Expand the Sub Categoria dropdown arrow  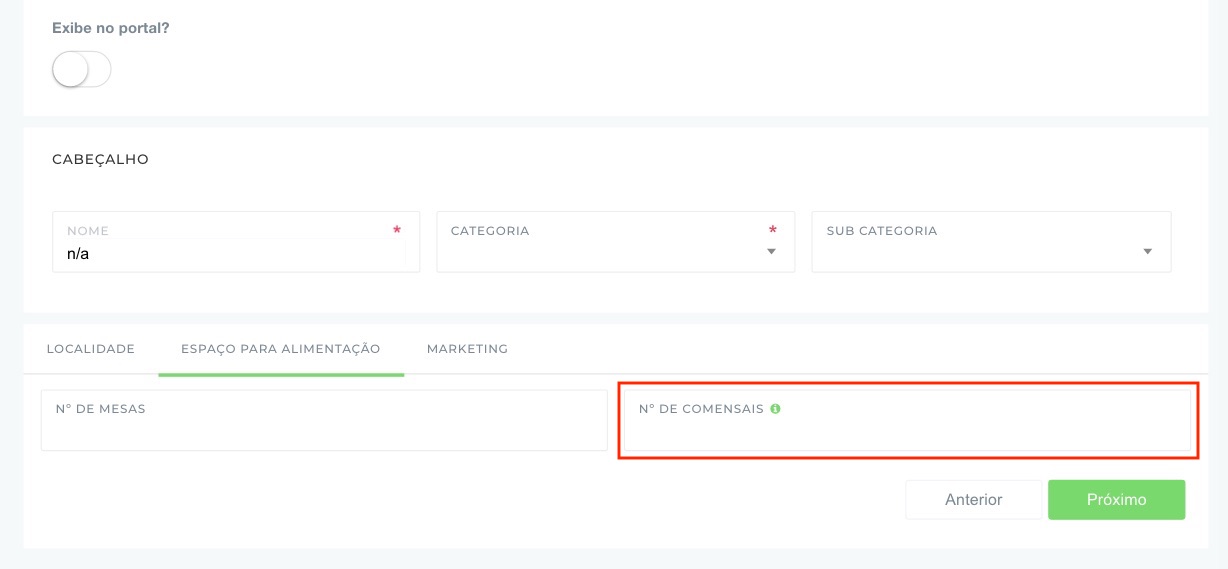[1147, 252]
